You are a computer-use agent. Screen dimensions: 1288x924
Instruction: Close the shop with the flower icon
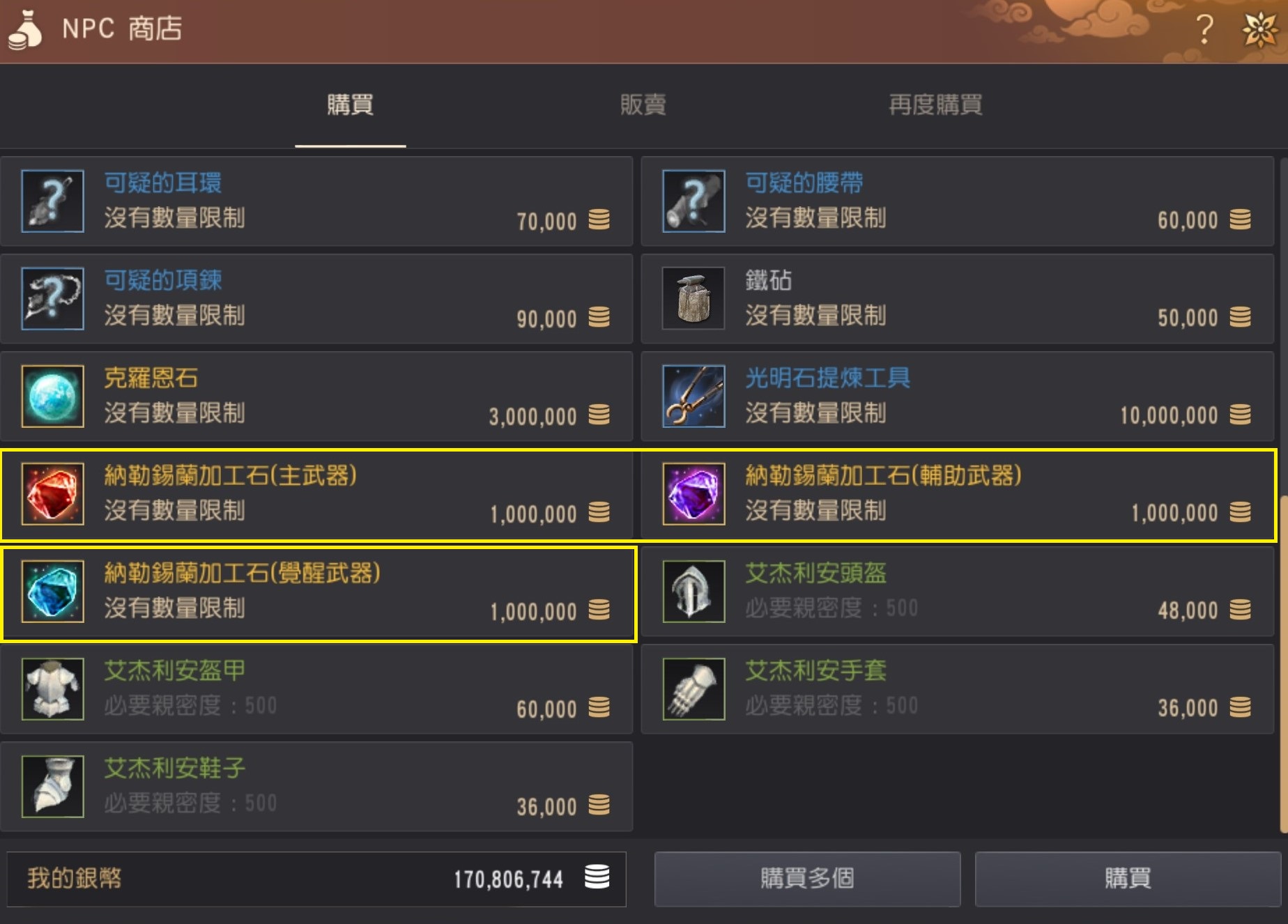tap(1260, 29)
